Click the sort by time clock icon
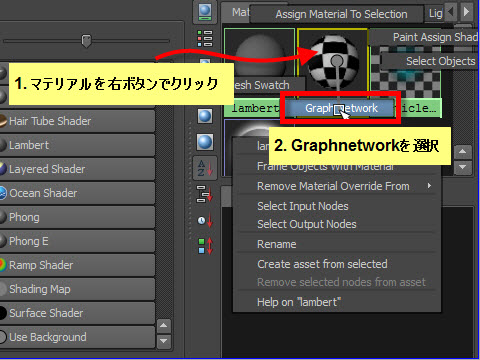The height and width of the screenshot is (360, 480). point(205,220)
